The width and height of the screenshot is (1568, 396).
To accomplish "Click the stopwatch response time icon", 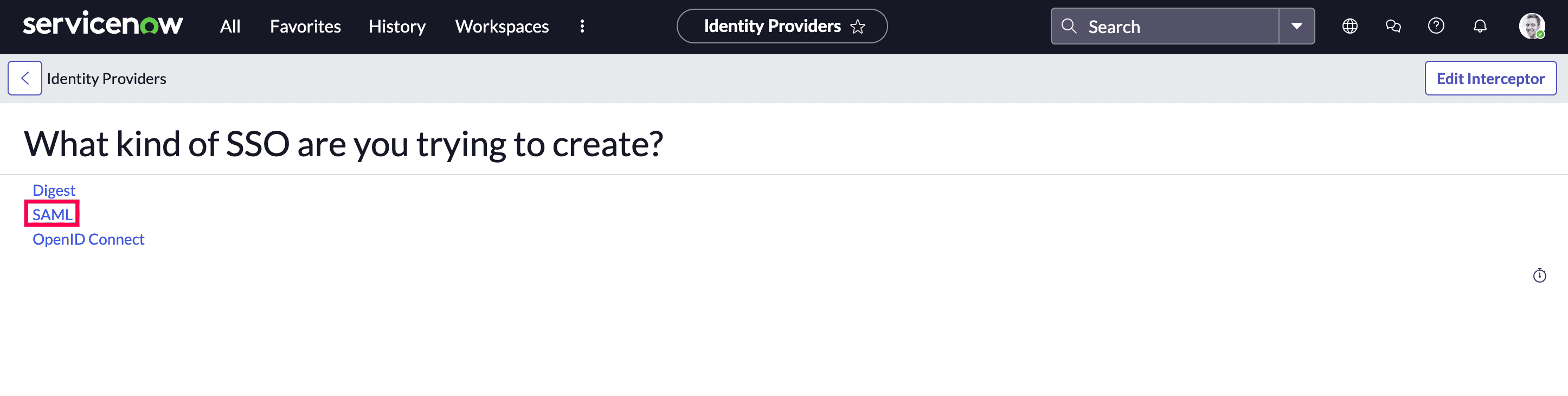I will click(x=1539, y=276).
